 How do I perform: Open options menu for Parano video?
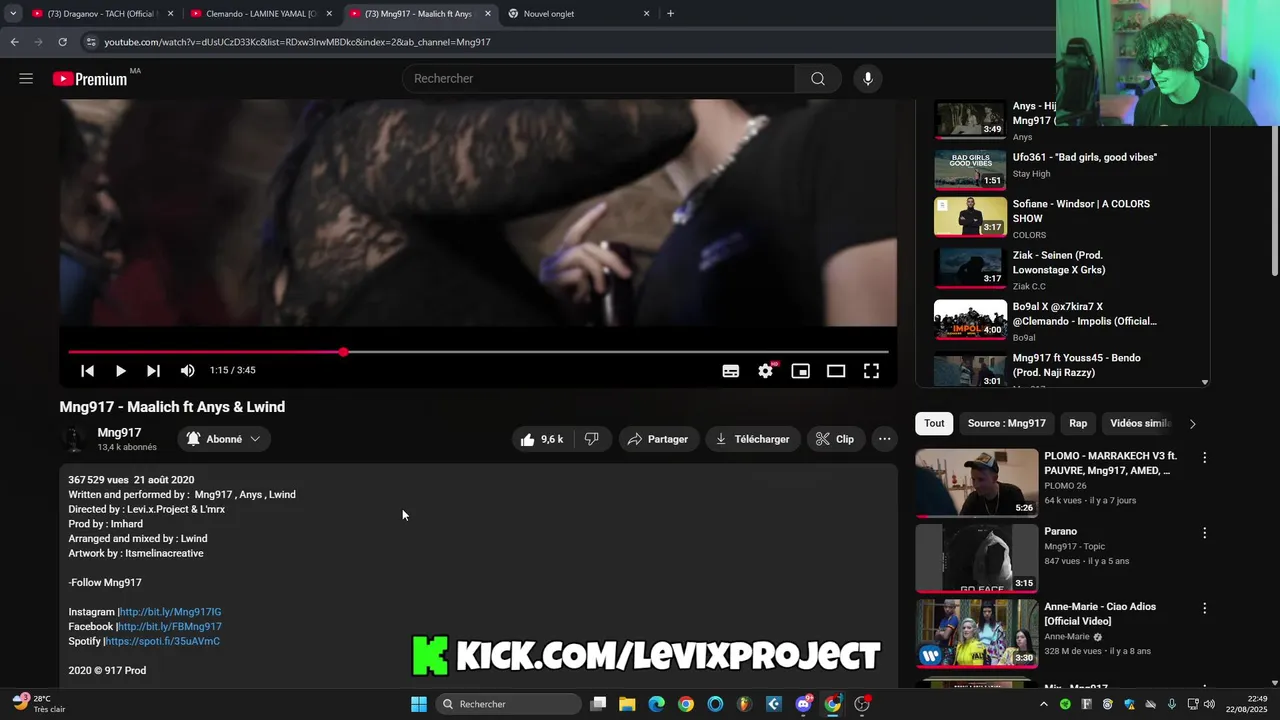[x=1204, y=533]
